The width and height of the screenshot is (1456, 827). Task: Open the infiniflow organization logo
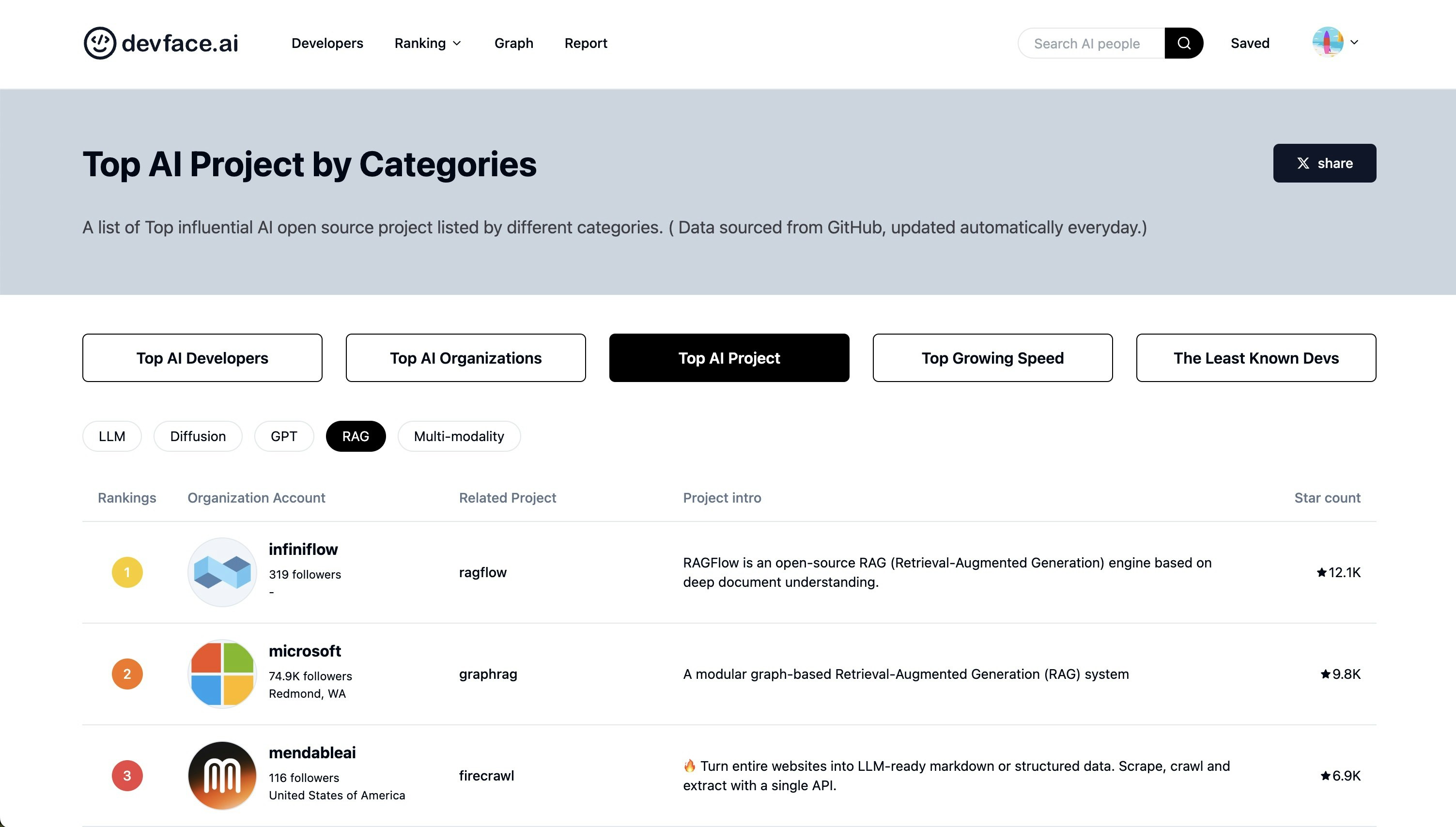222,572
